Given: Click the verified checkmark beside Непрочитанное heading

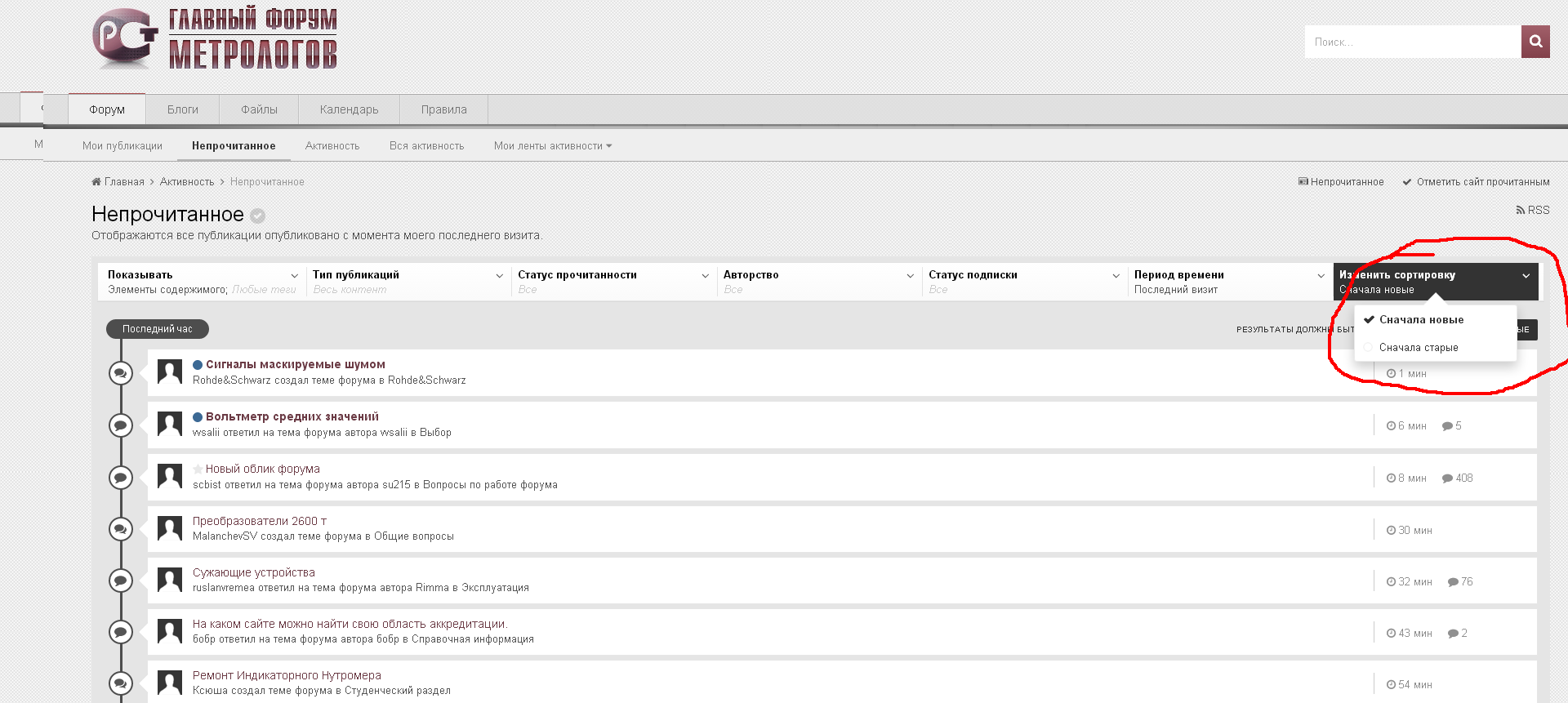Looking at the screenshot, I should tap(257, 216).
